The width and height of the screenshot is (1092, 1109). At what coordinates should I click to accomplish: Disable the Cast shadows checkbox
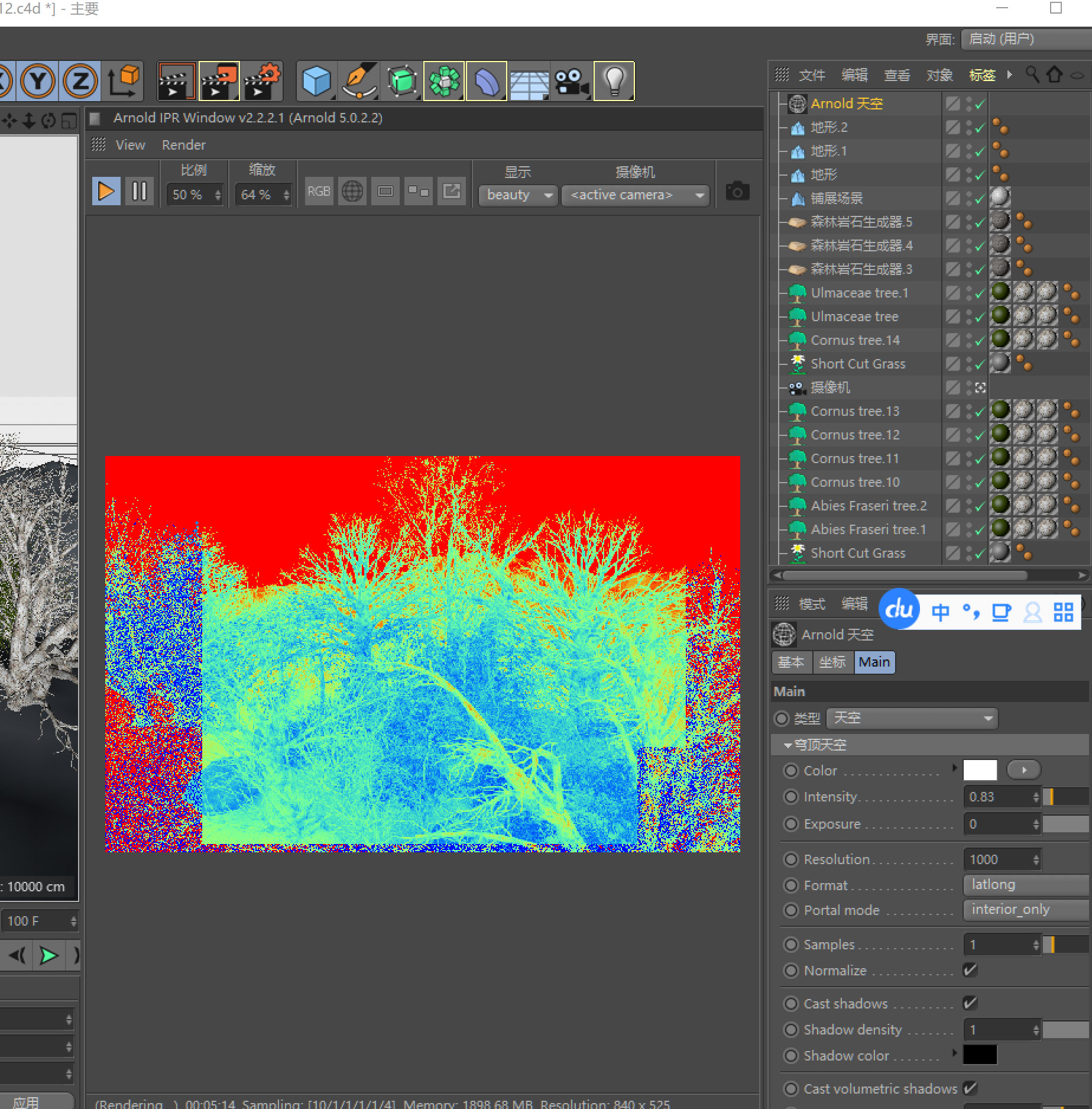(970, 1003)
